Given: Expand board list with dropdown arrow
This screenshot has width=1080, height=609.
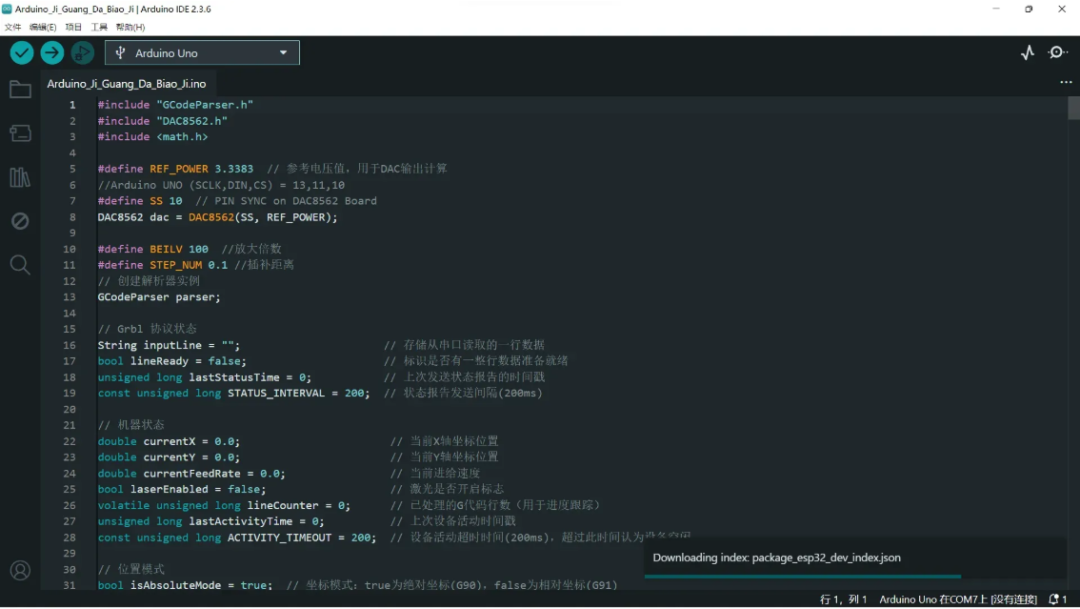Looking at the screenshot, I should click(x=283, y=53).
